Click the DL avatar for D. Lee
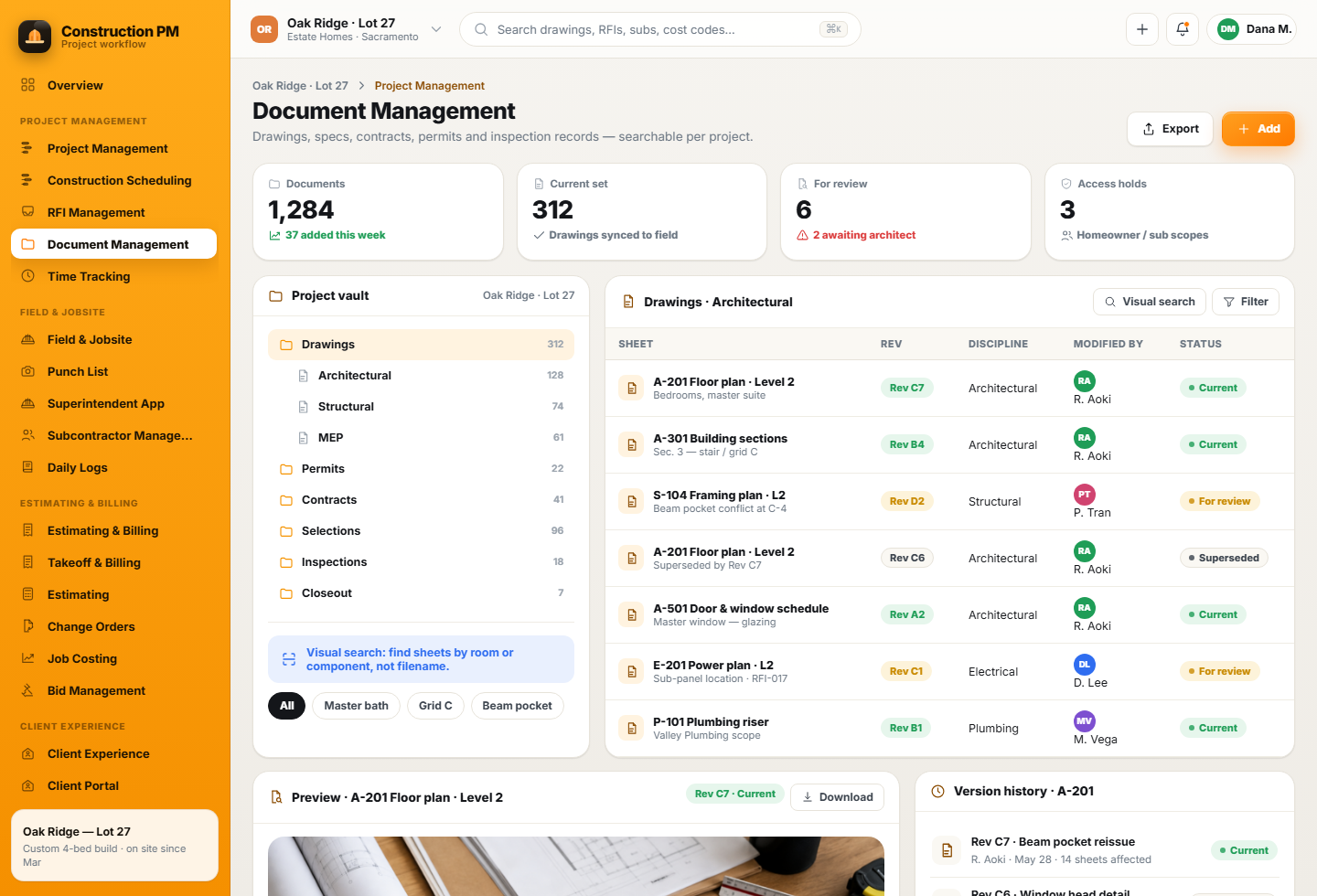Screen dimensions: 1317x896 1084,664
